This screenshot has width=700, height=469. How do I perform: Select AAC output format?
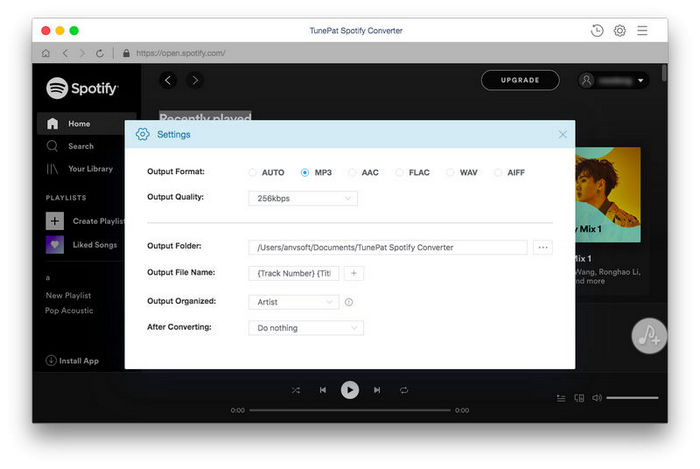coord(352,172)
